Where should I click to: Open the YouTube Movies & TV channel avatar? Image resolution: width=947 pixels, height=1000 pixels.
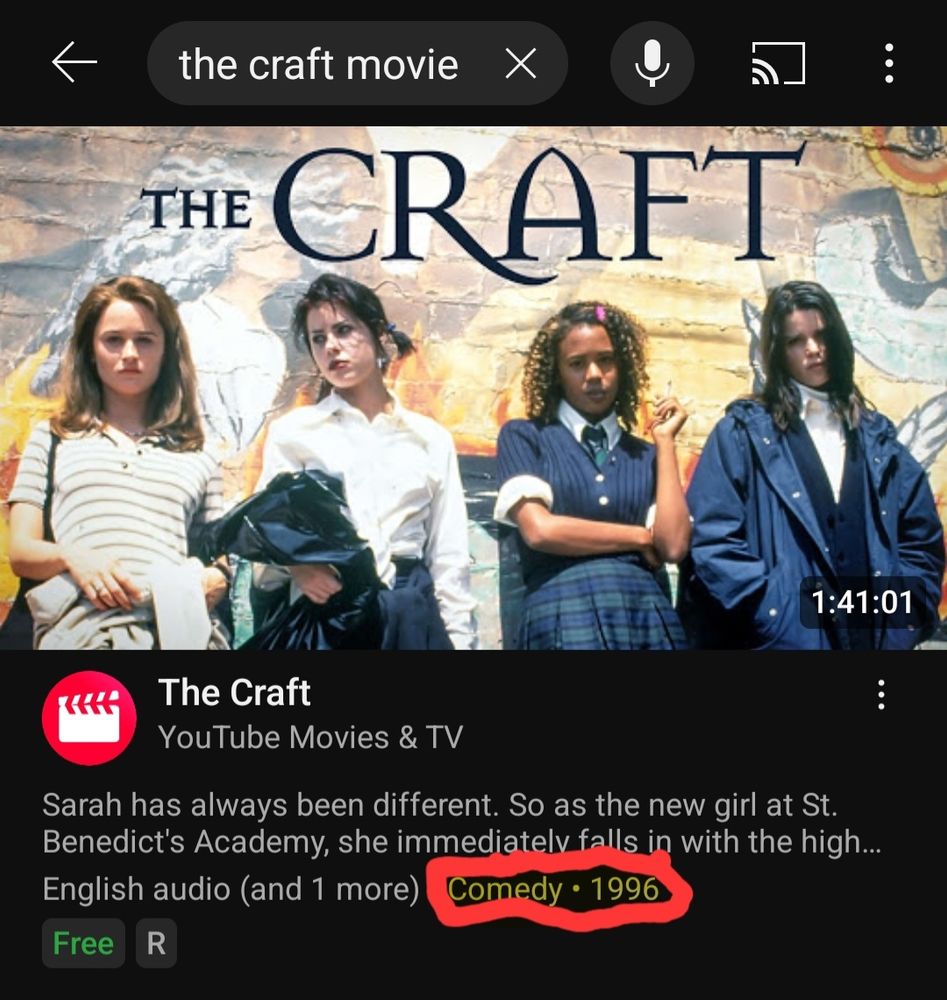89,717
